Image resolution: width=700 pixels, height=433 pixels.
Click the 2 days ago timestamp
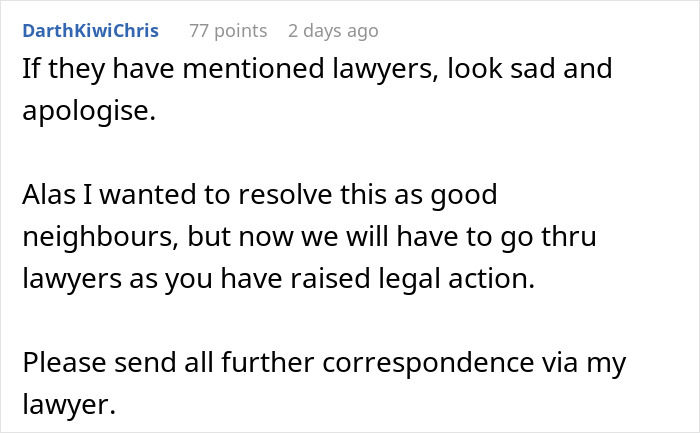[x=332, y=31]
